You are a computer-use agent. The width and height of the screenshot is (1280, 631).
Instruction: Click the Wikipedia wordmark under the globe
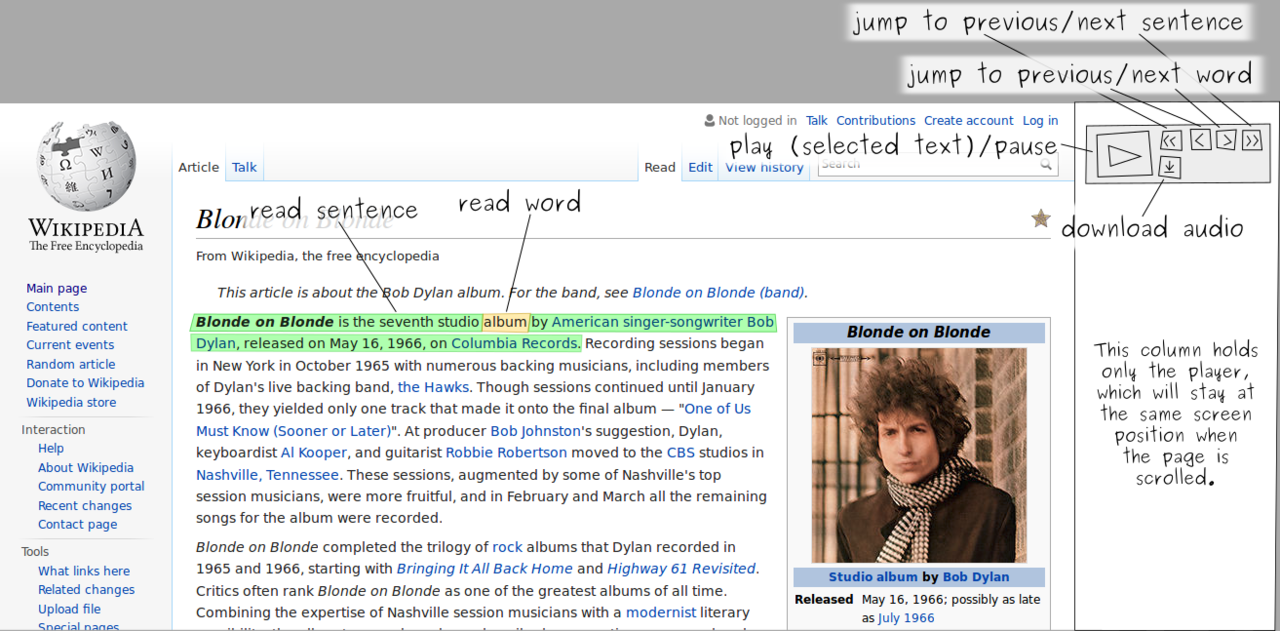pyautogui.click(x=86, y=227)
